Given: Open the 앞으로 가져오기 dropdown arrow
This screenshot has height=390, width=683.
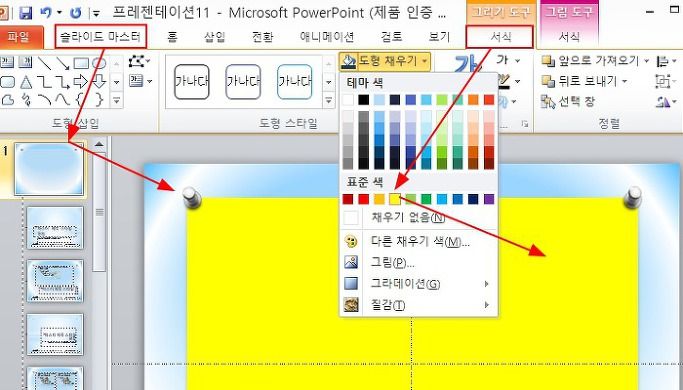Looking at the screenshot, I should [x=646, y=61].
